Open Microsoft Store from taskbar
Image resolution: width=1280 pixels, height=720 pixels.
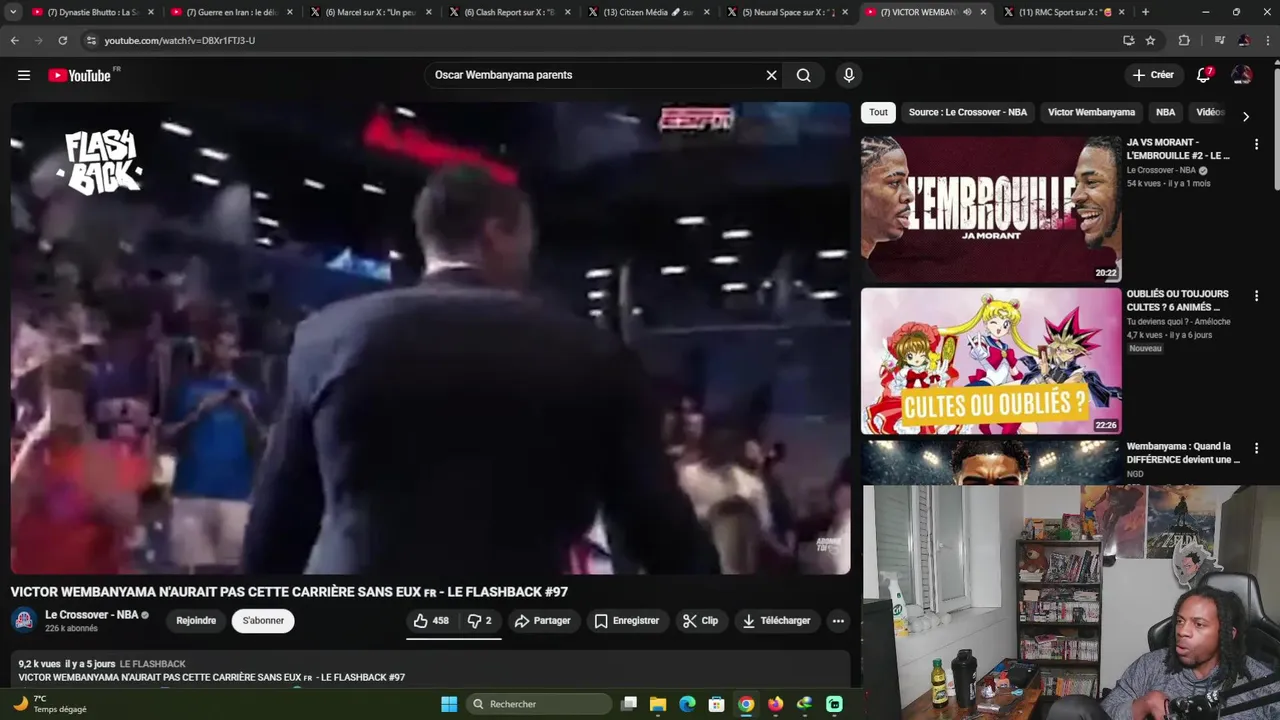(x=716, y=704)
